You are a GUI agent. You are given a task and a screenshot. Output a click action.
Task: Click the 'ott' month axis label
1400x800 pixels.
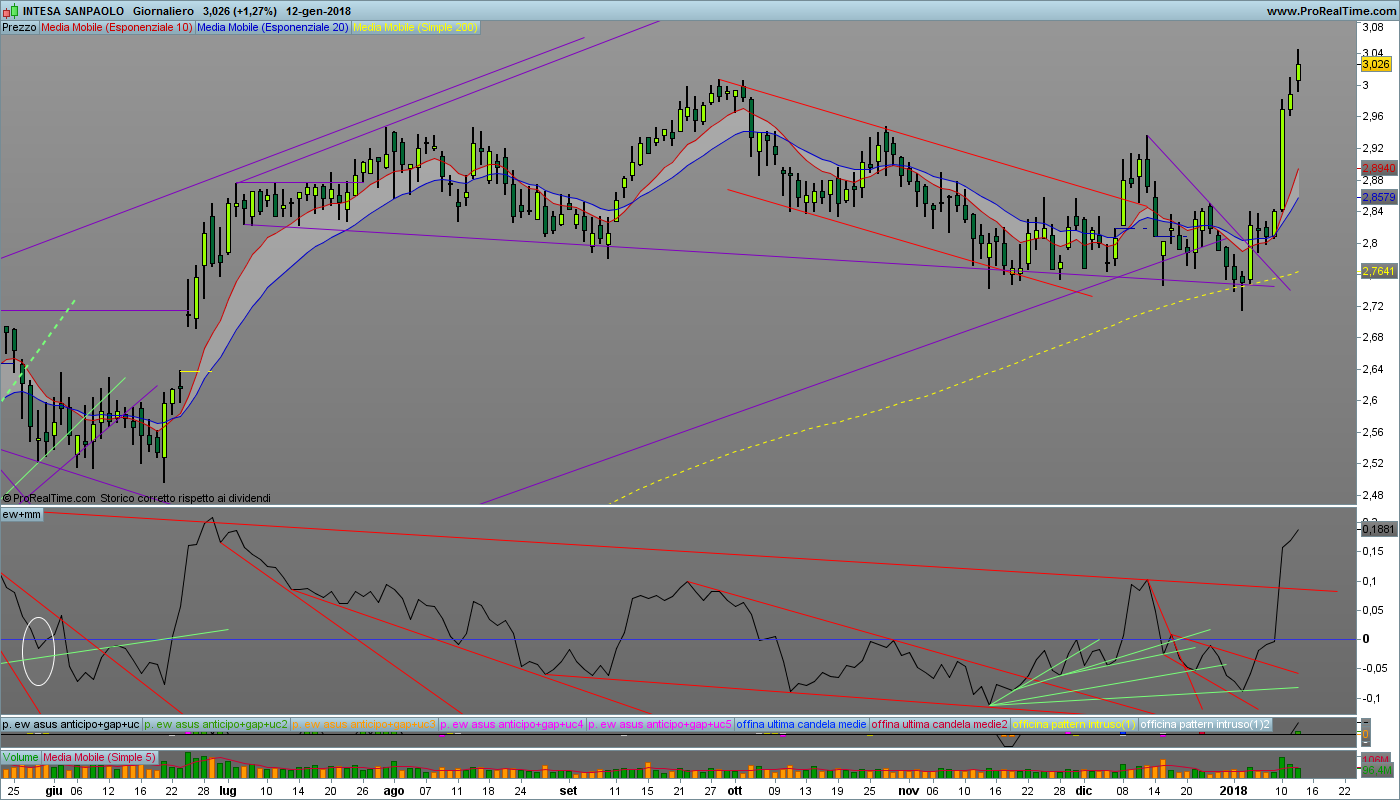click(x=735, y=789)
